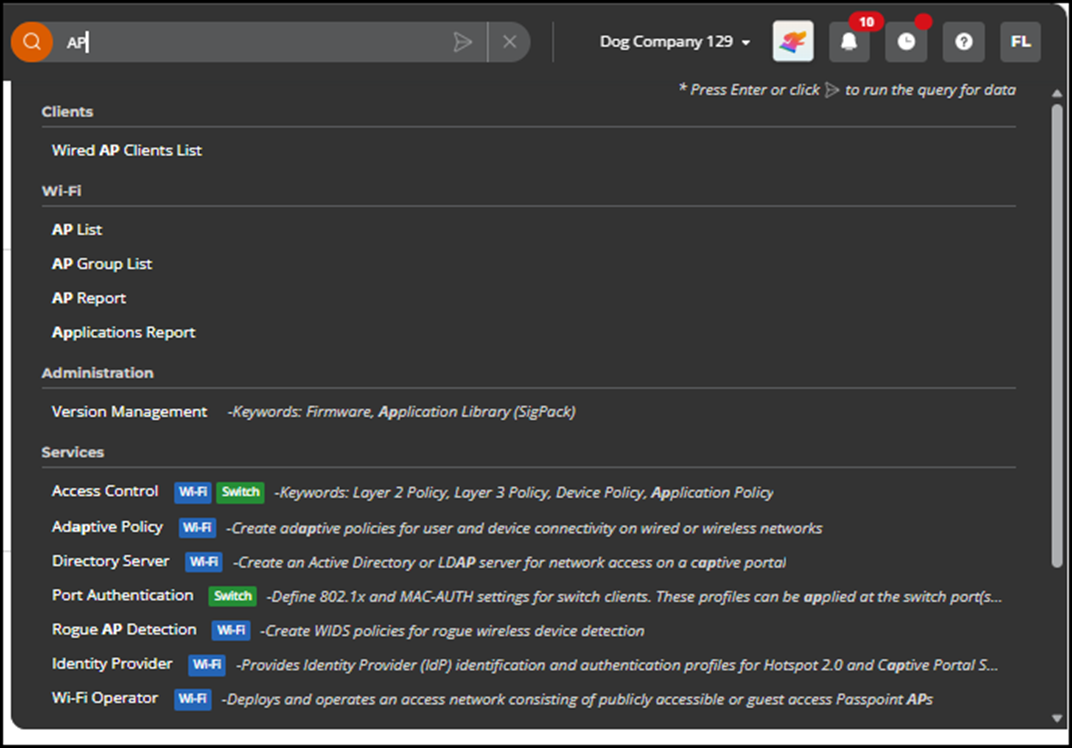Image resolution: width=1072 pixels, height=748 pixels.
Task: Open the FL user profile button
Action: pos(1020,42)
